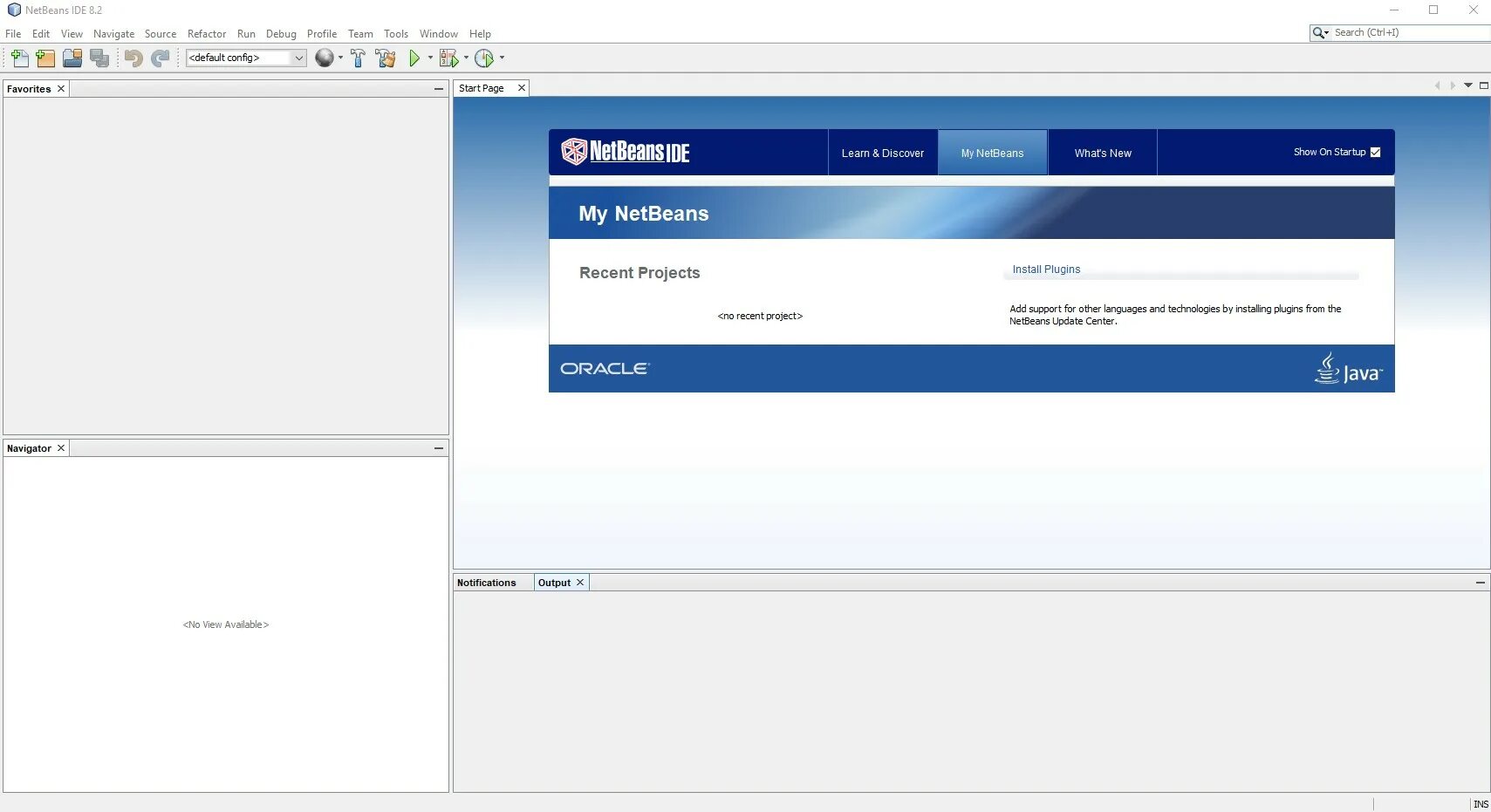Open the default config combo box
The height and width of the screenshot is (812, 1491).
[x=246, y=58]
